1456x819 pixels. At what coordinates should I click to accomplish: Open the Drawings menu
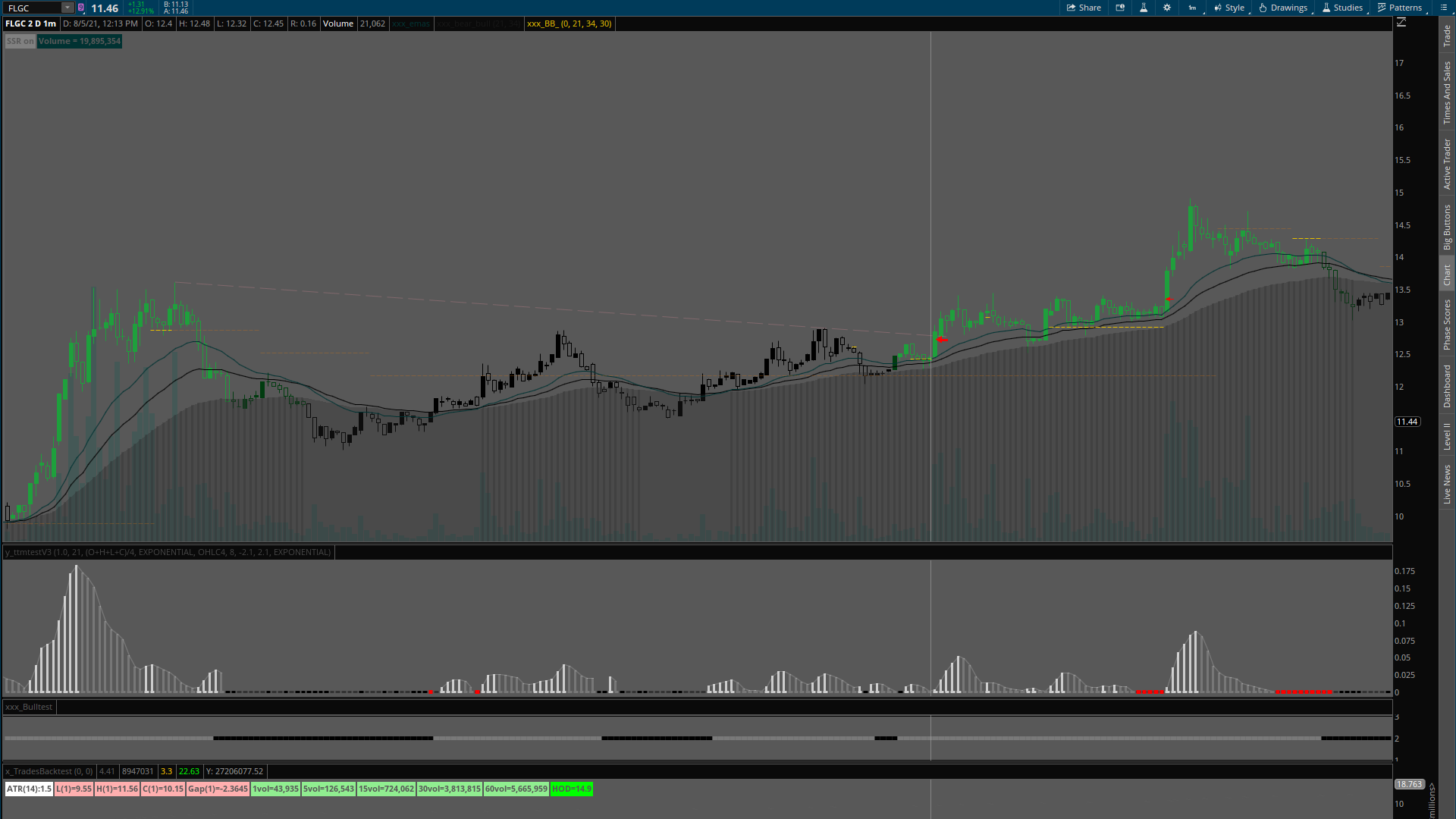1283,8
